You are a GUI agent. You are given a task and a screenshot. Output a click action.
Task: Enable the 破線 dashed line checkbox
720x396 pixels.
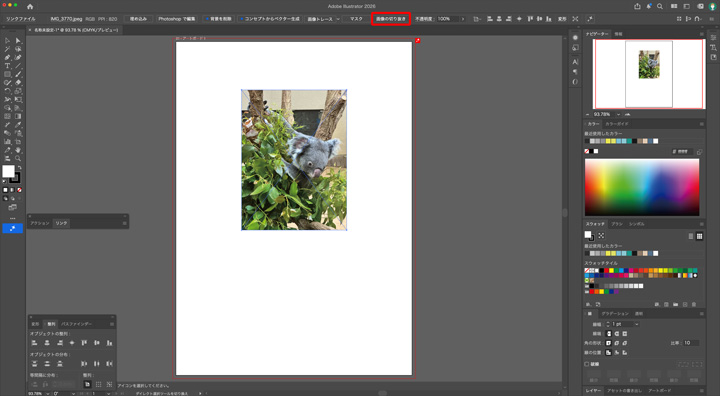point(587,364)
